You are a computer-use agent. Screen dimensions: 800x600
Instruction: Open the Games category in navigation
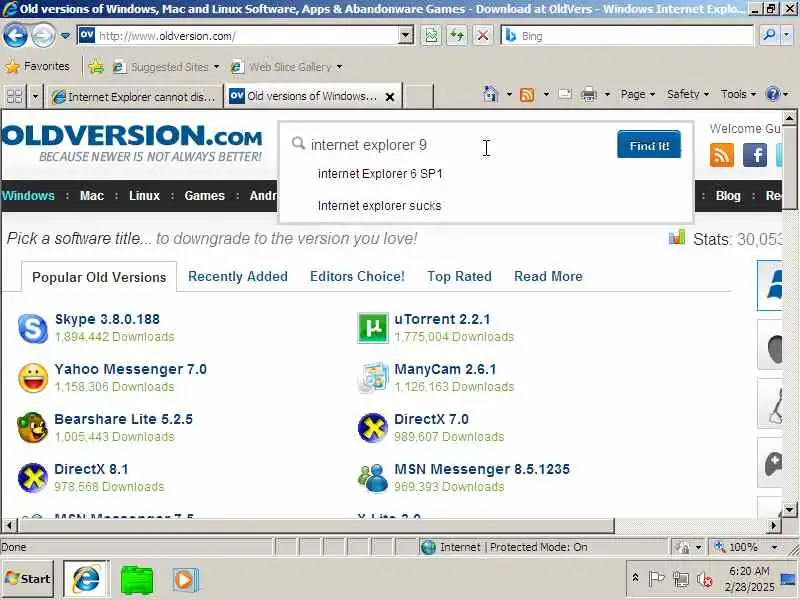pos(205,196)
